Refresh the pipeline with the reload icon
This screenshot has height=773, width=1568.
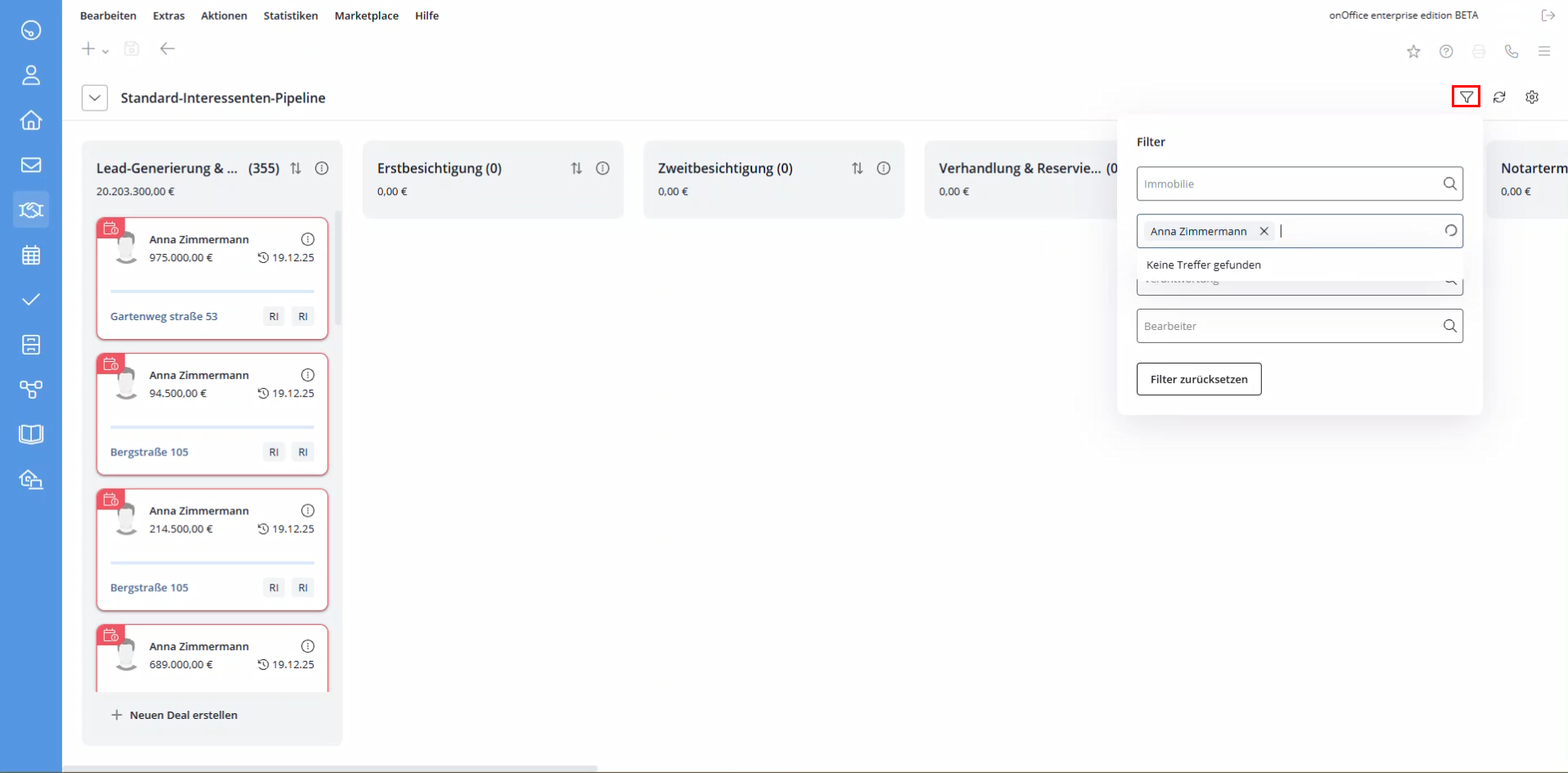pyautogui.click(x=1499, y=97)
